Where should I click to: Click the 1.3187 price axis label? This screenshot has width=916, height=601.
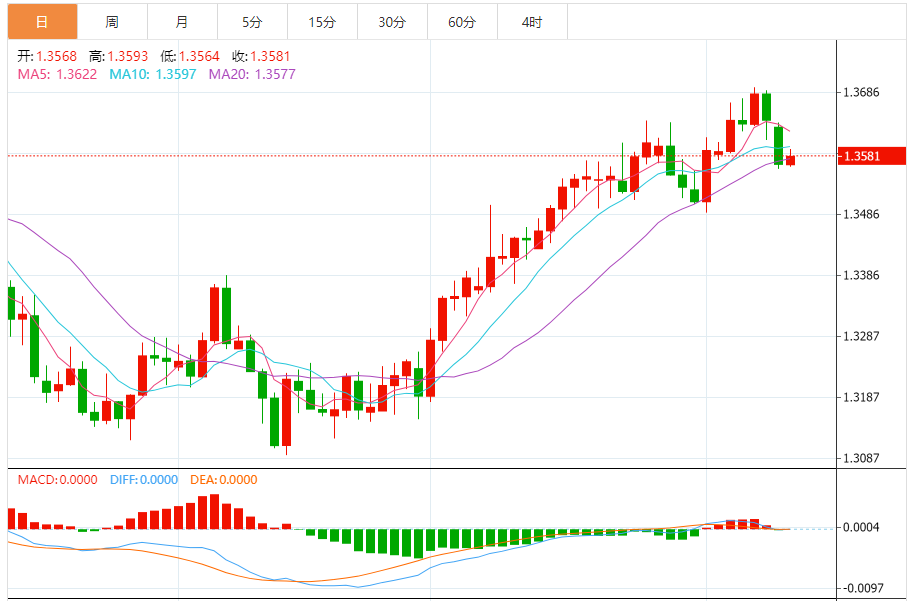861,397
